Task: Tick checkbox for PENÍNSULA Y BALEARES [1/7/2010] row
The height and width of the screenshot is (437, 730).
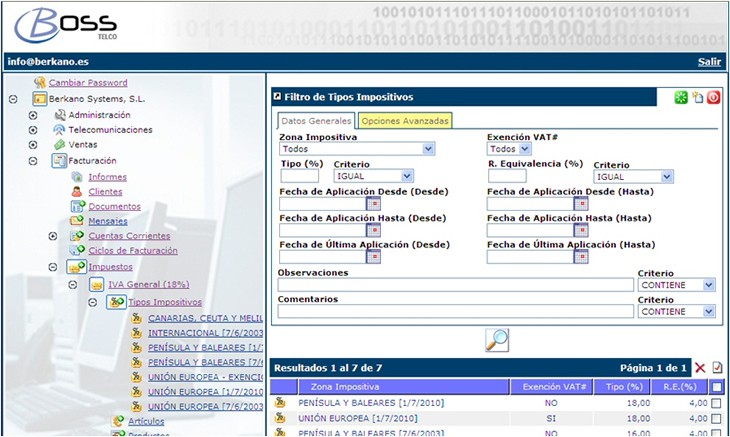Action: (715, 402)
